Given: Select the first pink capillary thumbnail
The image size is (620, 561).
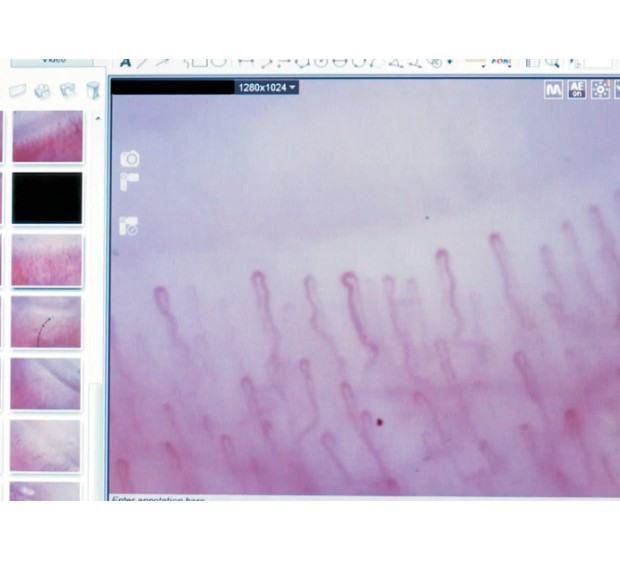Looking at the screenshot, I should tap(48, 136).
